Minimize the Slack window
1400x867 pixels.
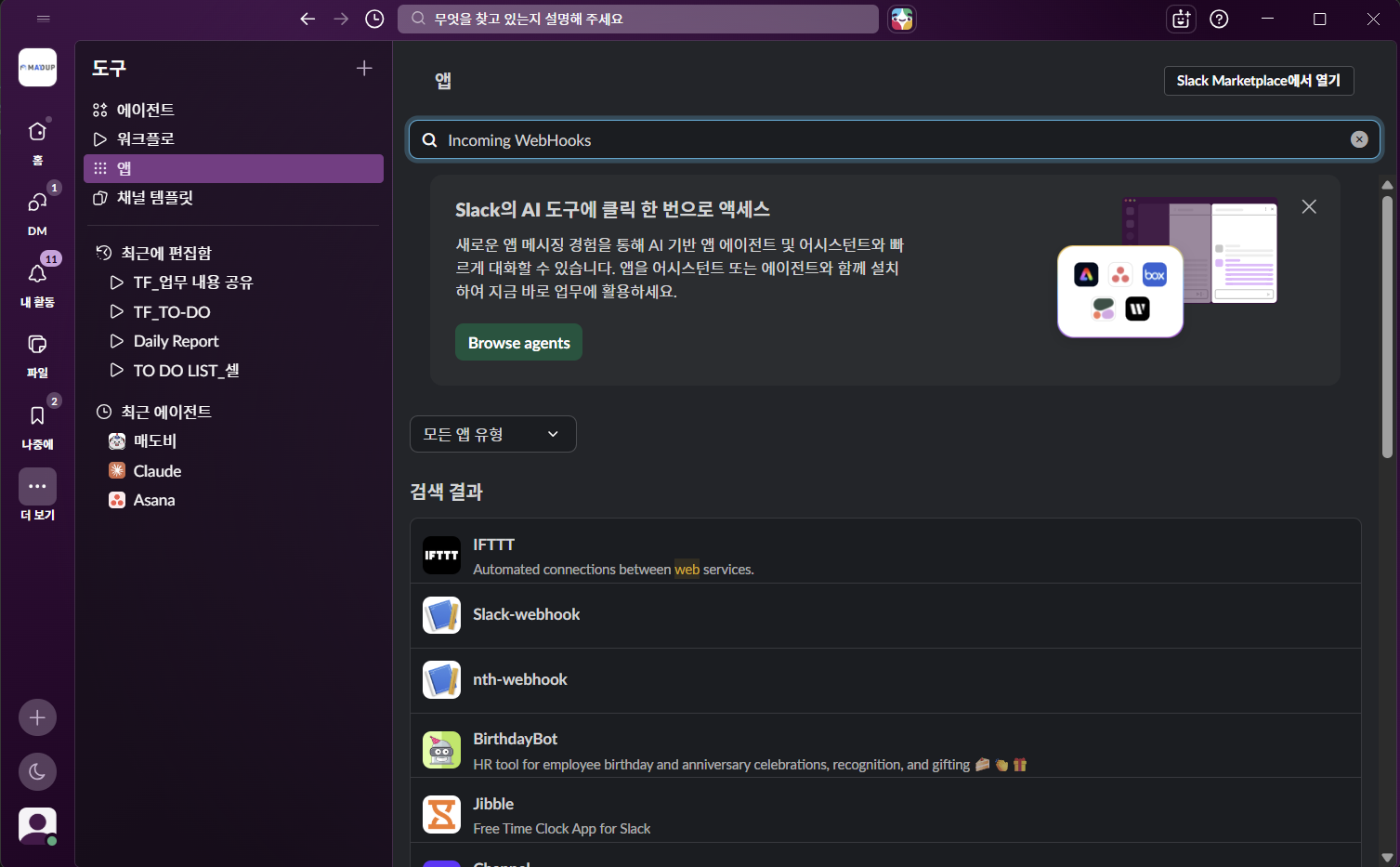pos(1269,19)
